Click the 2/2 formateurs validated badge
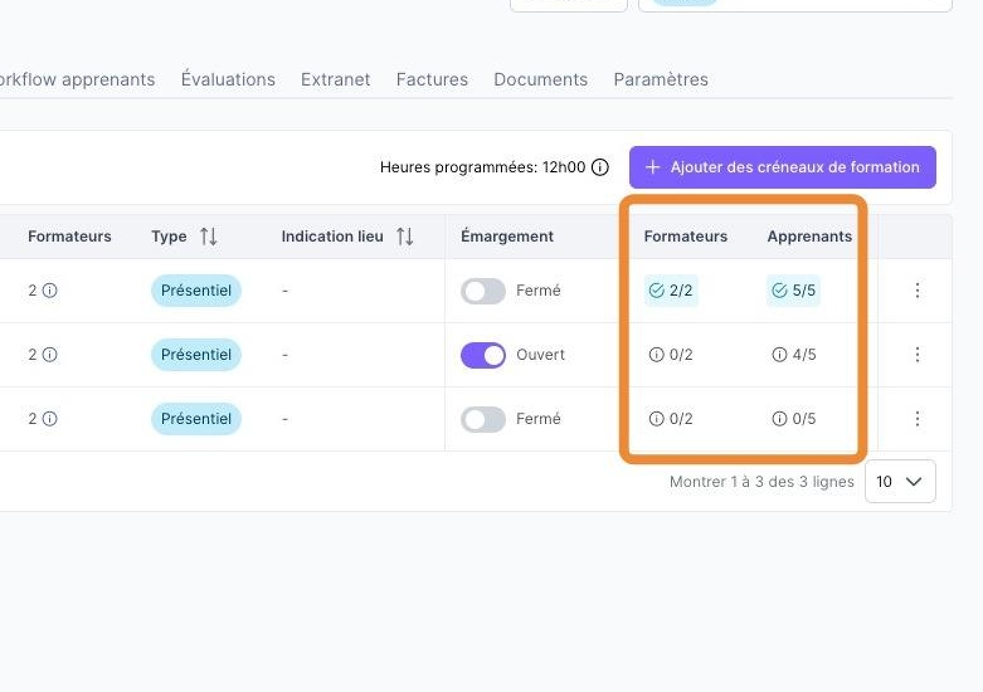The image size is (983, 692). [x=671, y=291]
